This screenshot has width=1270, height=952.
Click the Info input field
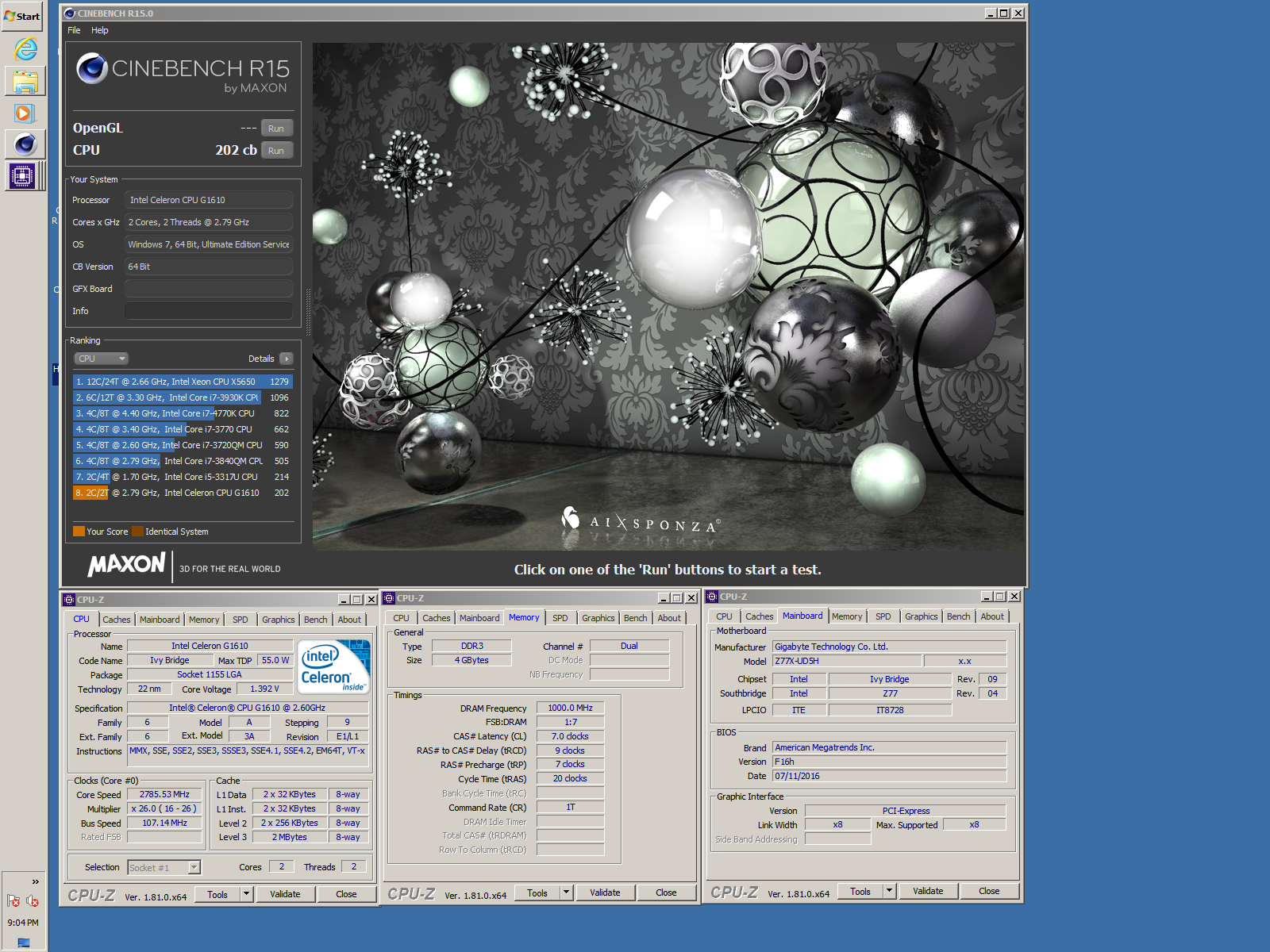[x=209, y=311]
